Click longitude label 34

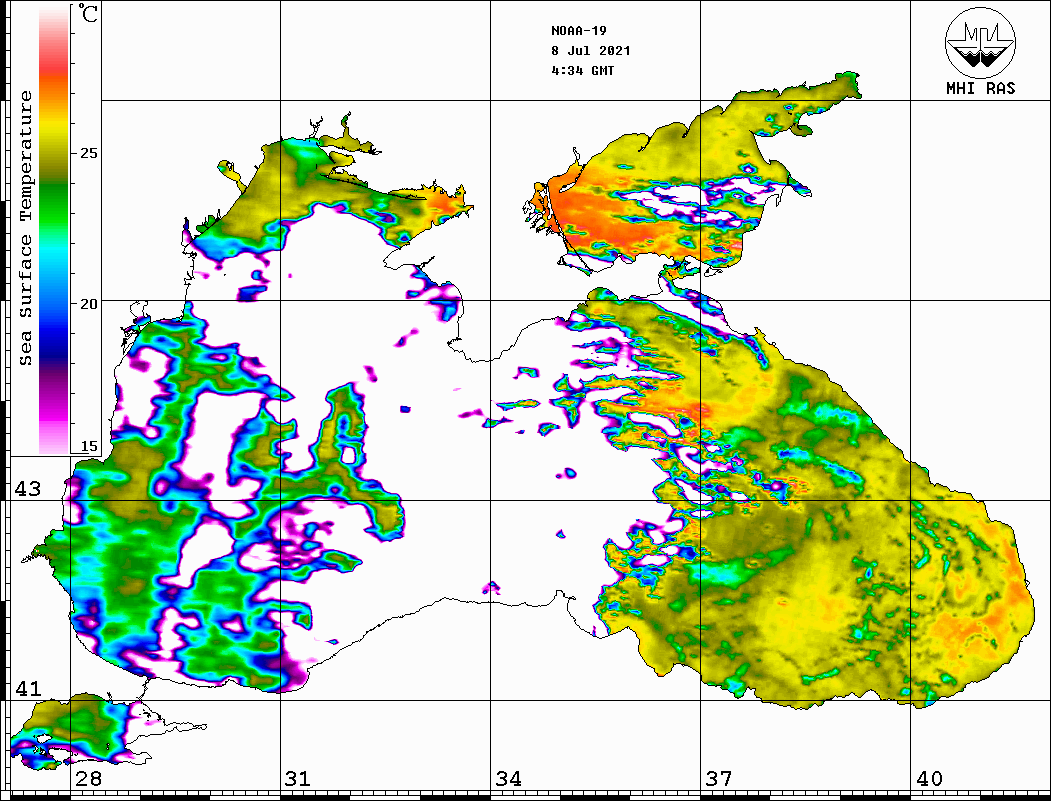click(x=509, y=779)
